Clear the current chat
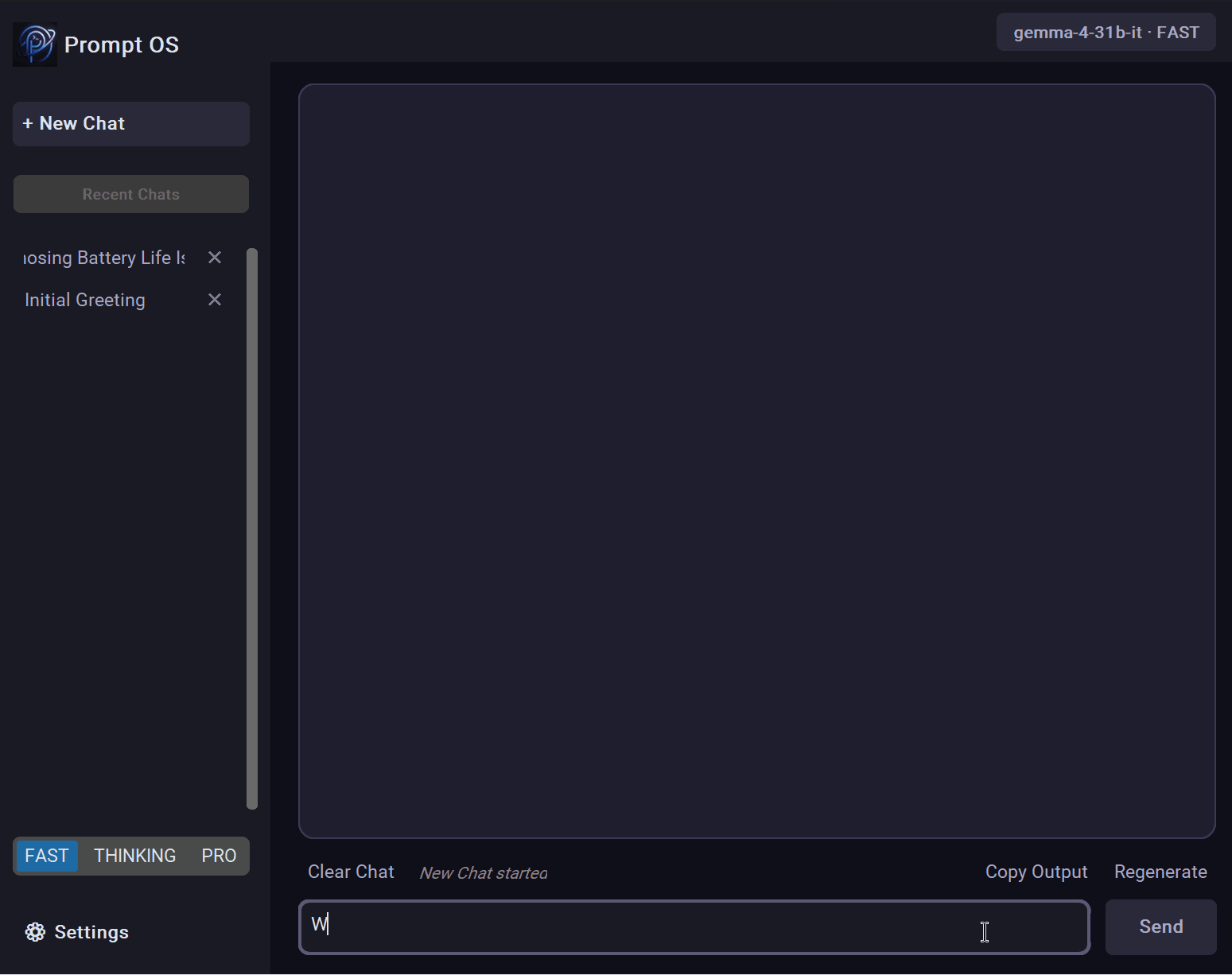This screenshot has width=1232, height=975. click(351, 872)
